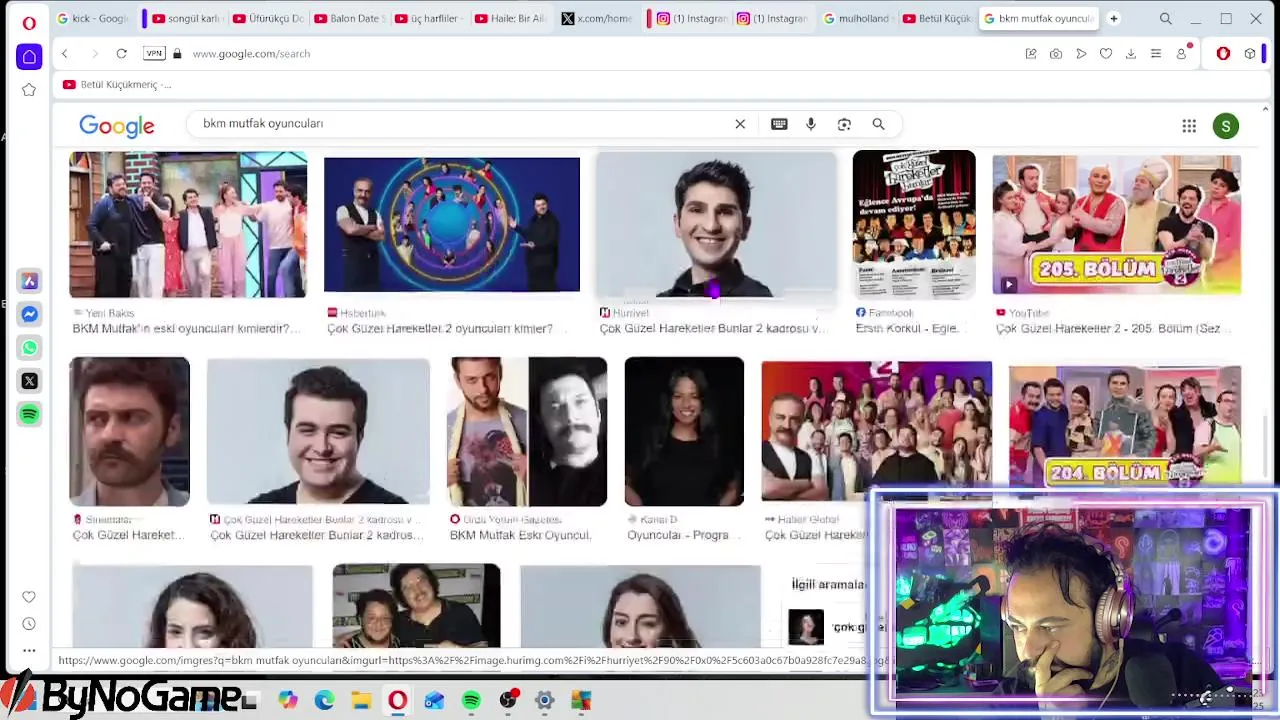Open Spotify from the taskbar
The image size is (1280, 720).
click(471, 700)
